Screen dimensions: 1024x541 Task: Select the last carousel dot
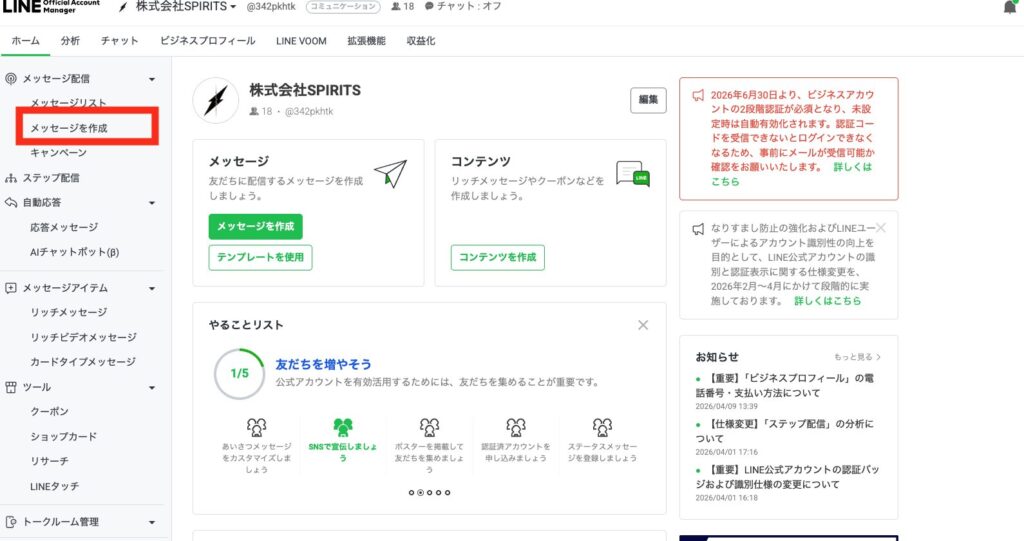point(447,493)
